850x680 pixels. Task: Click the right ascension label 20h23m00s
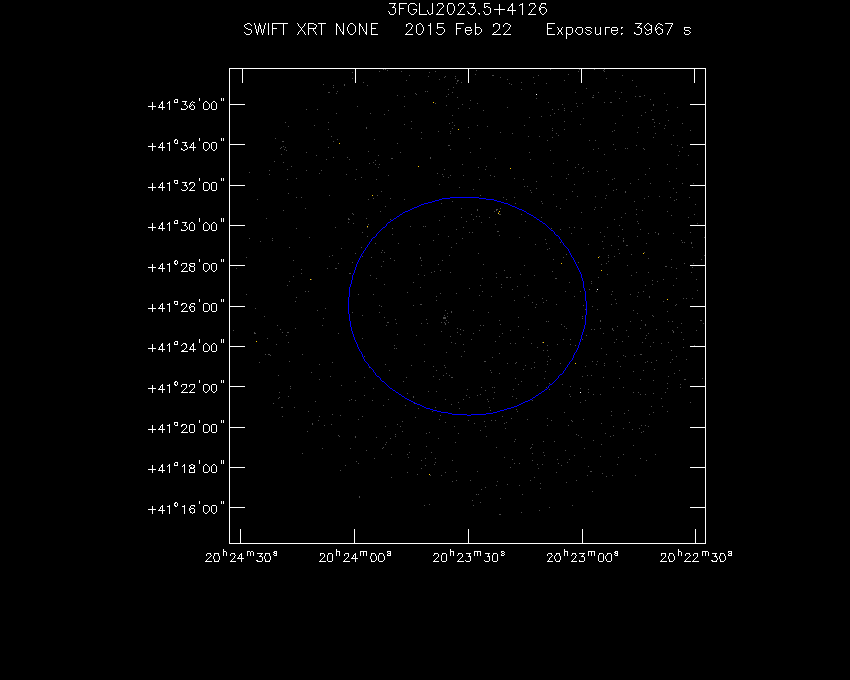point(582,557)
